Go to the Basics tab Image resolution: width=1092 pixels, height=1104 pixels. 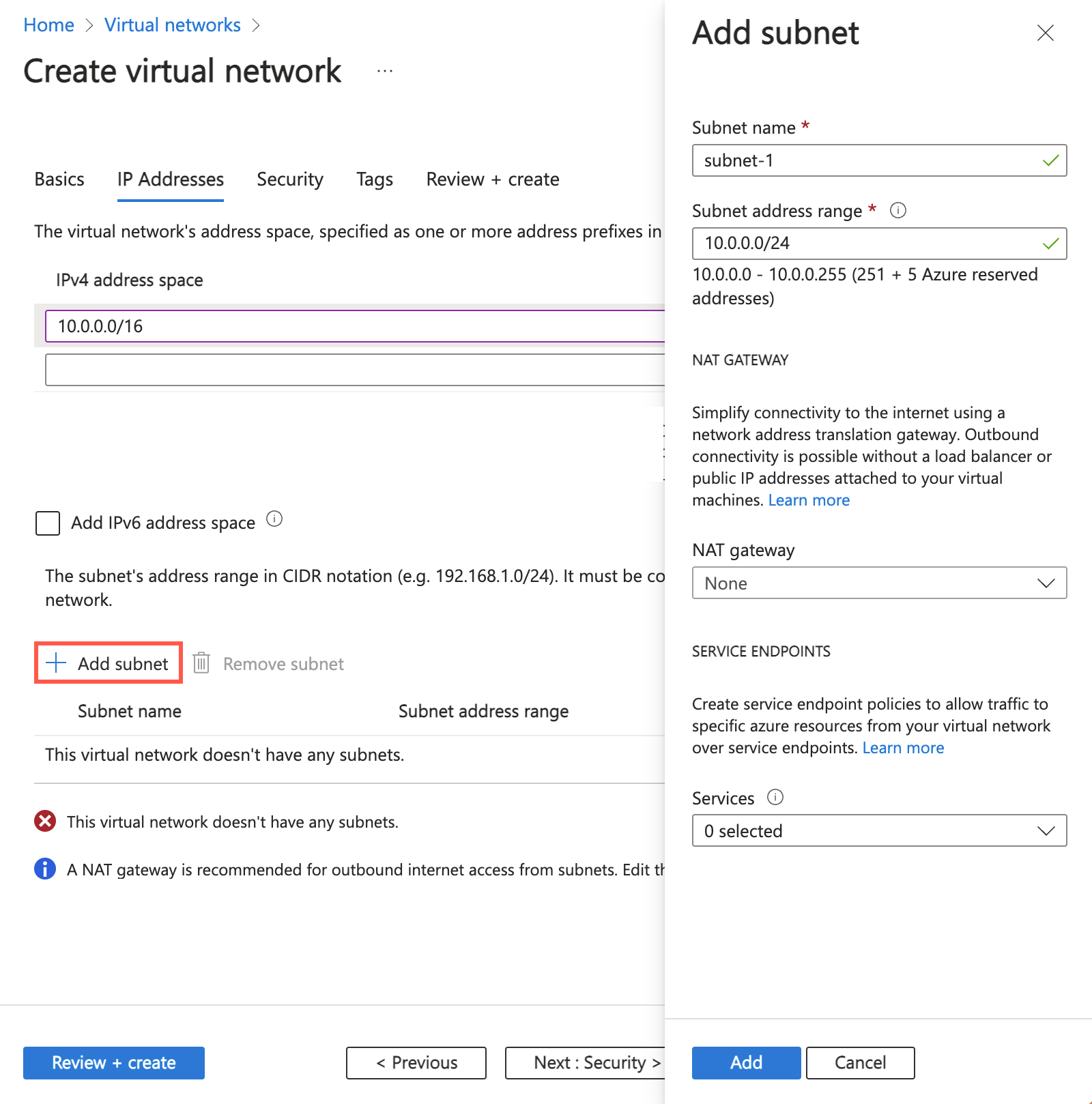(59, 179)
